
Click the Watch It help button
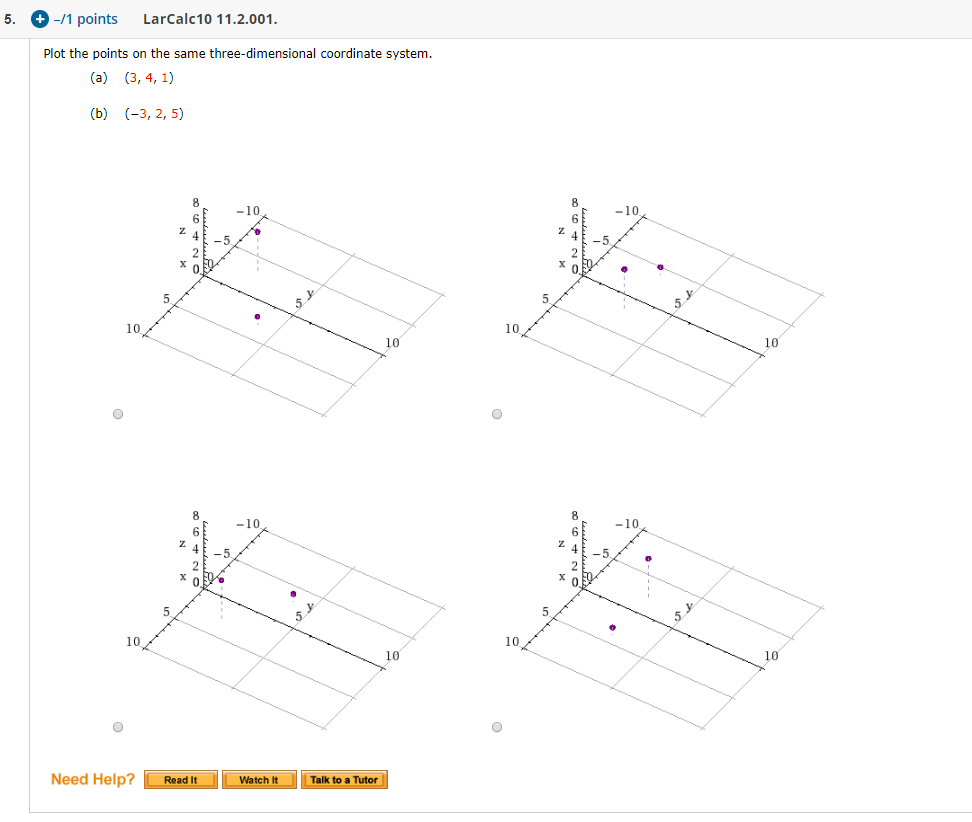pos(259,779)
